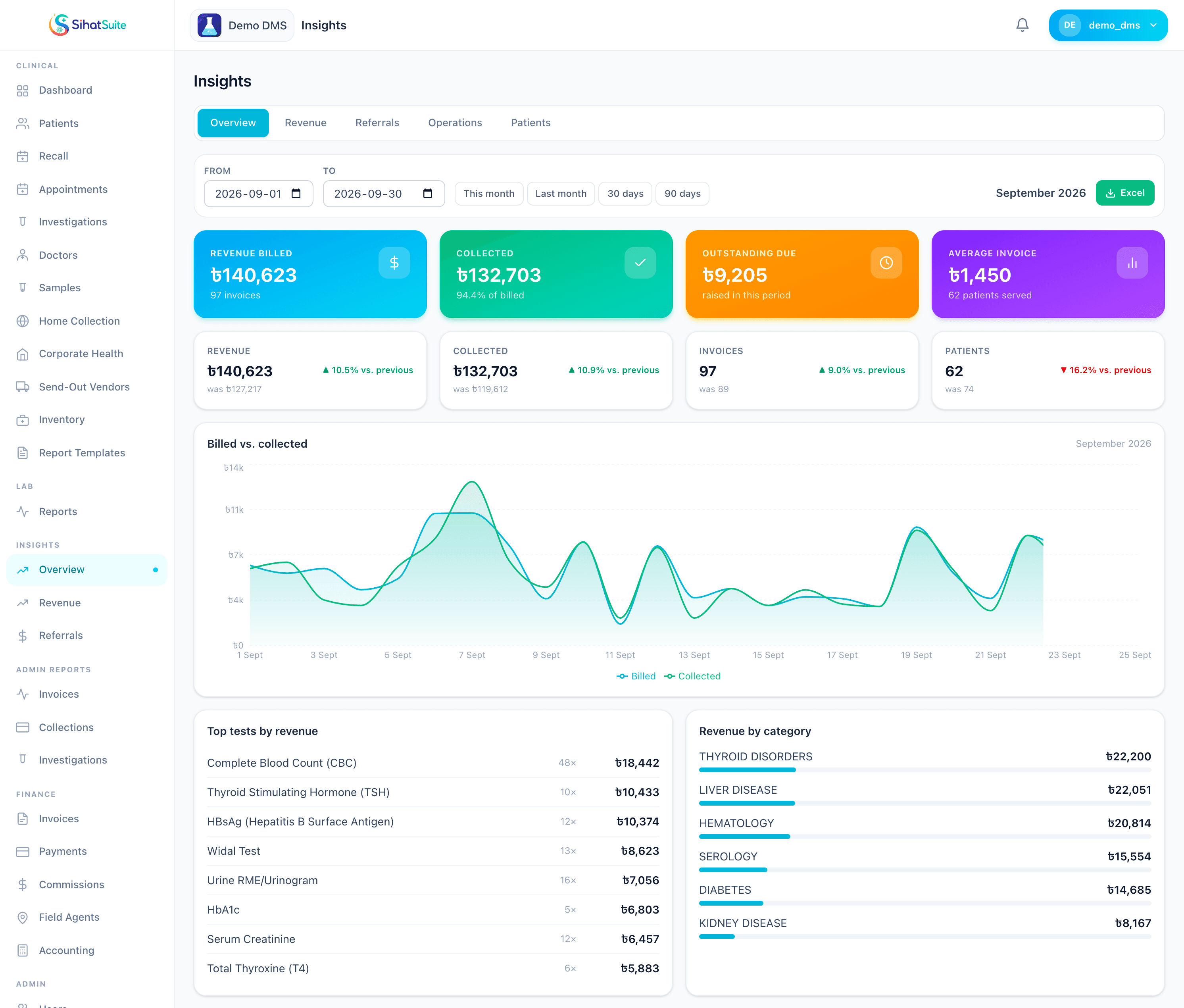1184x1008 pixels.
Task: Open the Recall page
Action: pos(87,156)
